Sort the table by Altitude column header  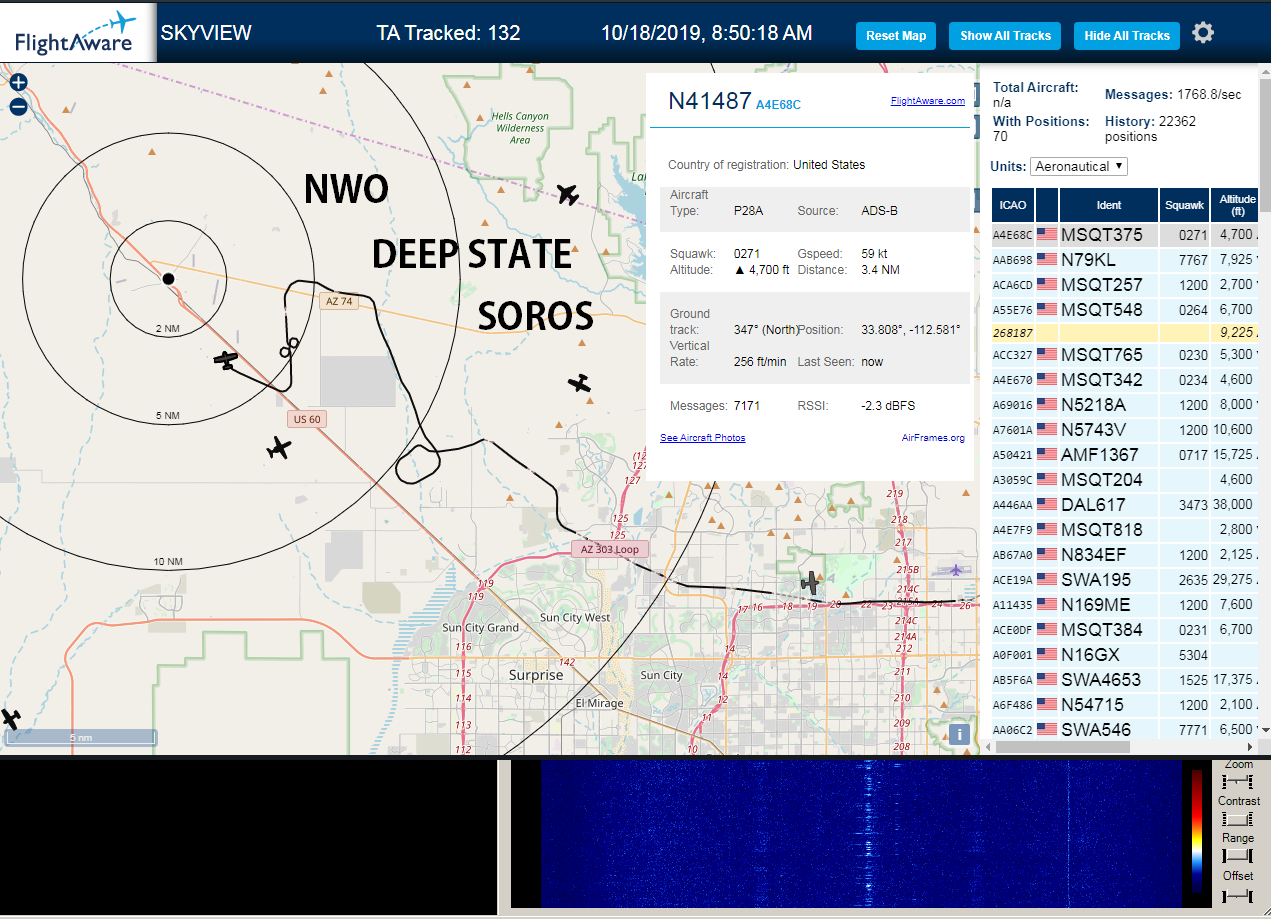[x=1237, y=205]
